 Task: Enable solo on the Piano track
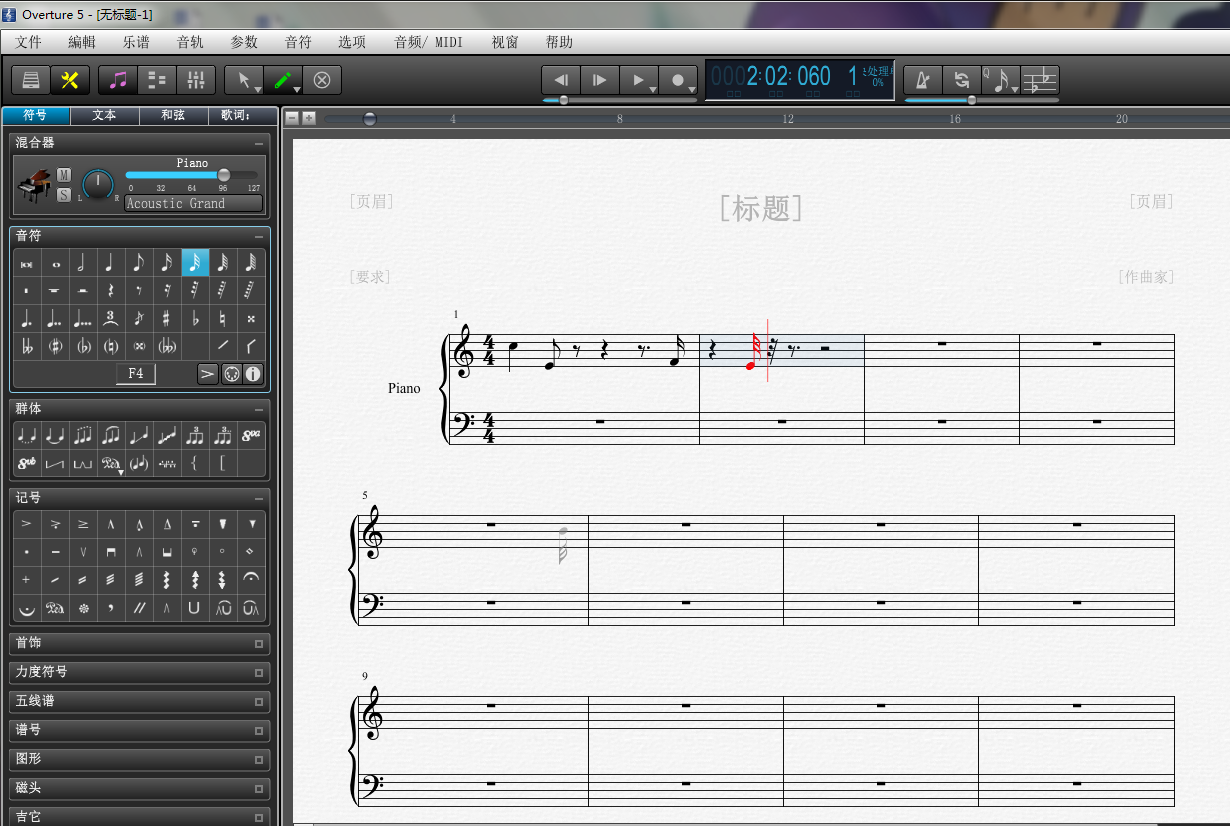(64, 194)
